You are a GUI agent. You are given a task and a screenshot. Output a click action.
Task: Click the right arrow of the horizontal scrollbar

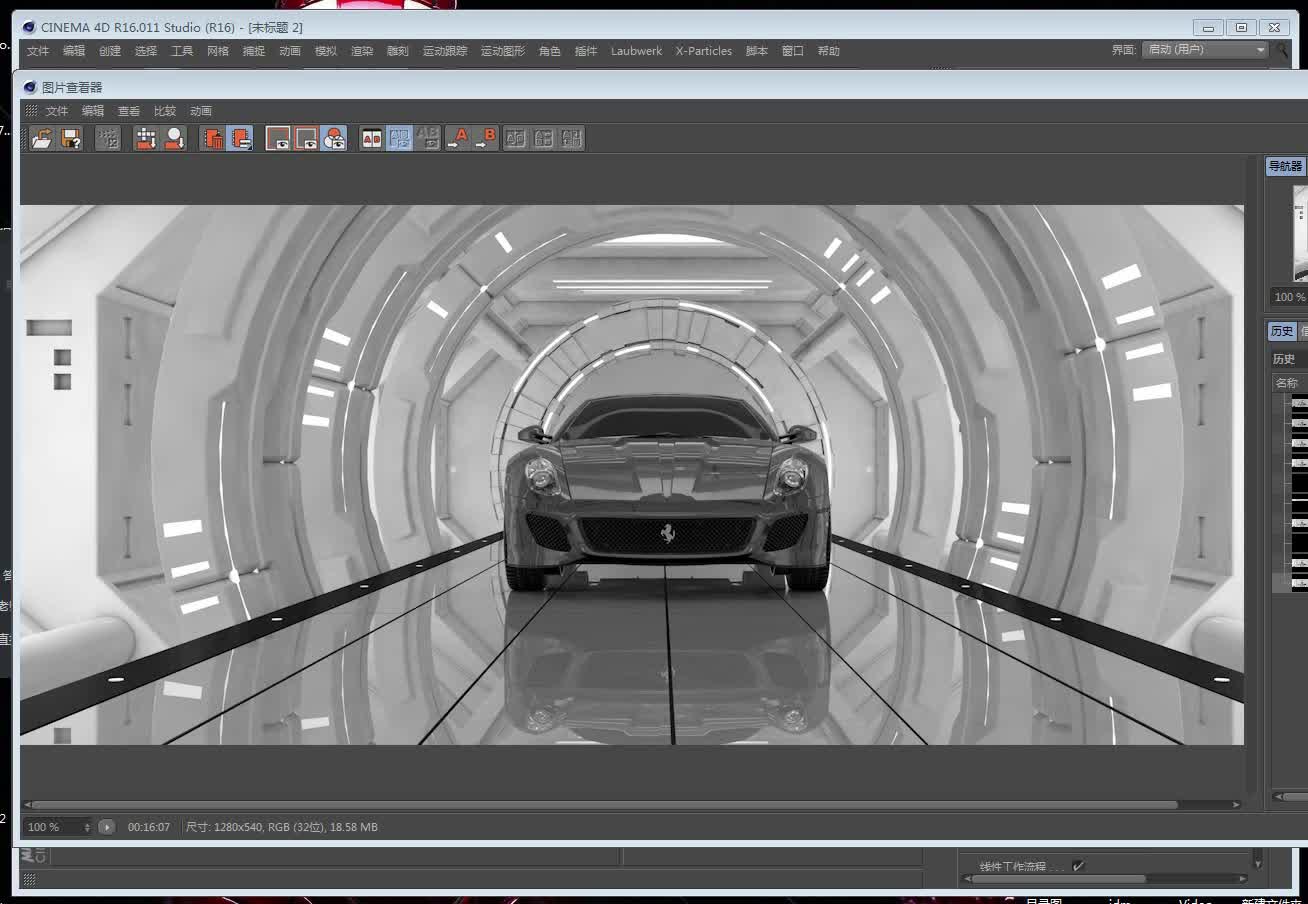[x=1237, y=804]
